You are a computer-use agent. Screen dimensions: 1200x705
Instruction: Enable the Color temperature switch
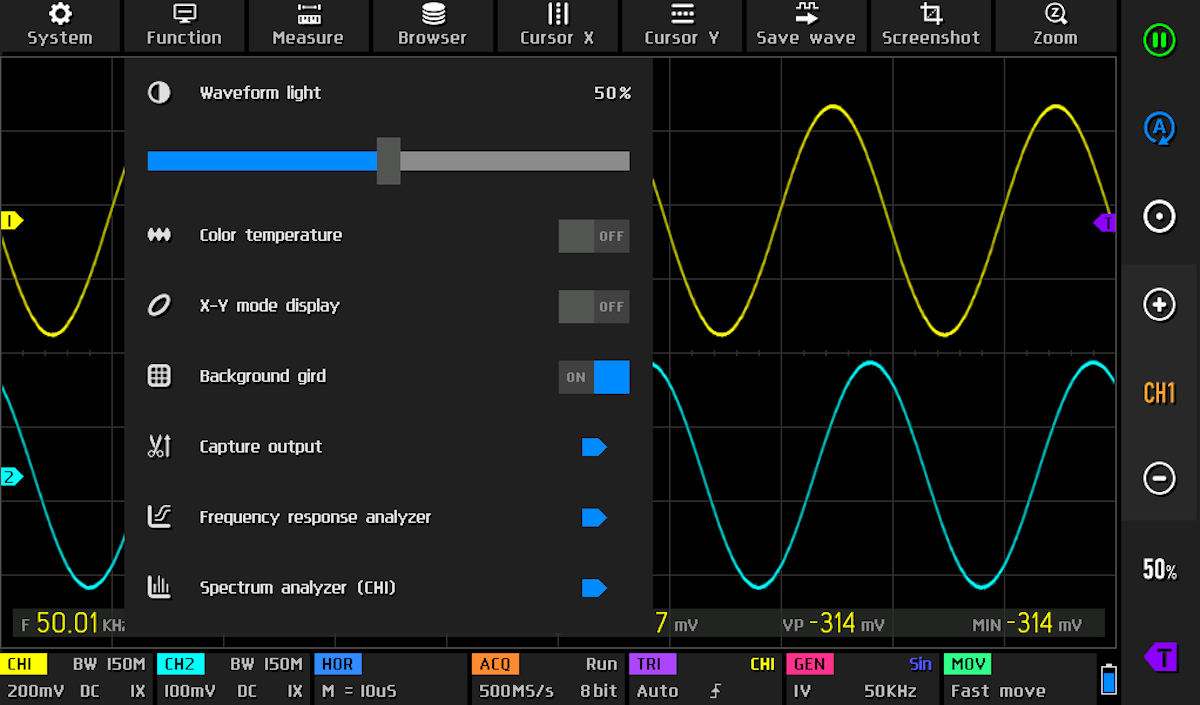[x=593, y=236]
